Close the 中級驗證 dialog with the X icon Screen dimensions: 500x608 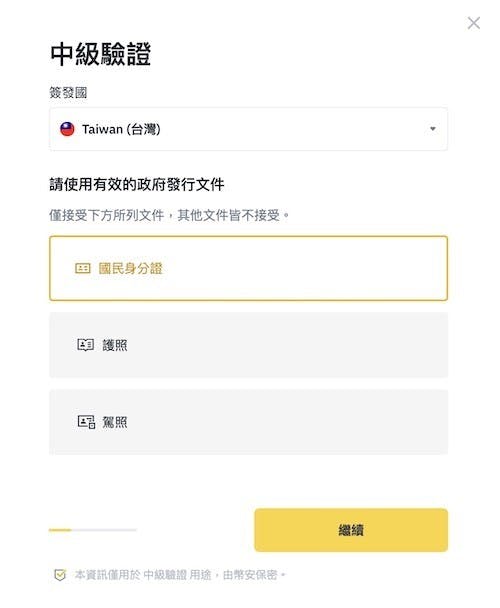click(474, 23)
